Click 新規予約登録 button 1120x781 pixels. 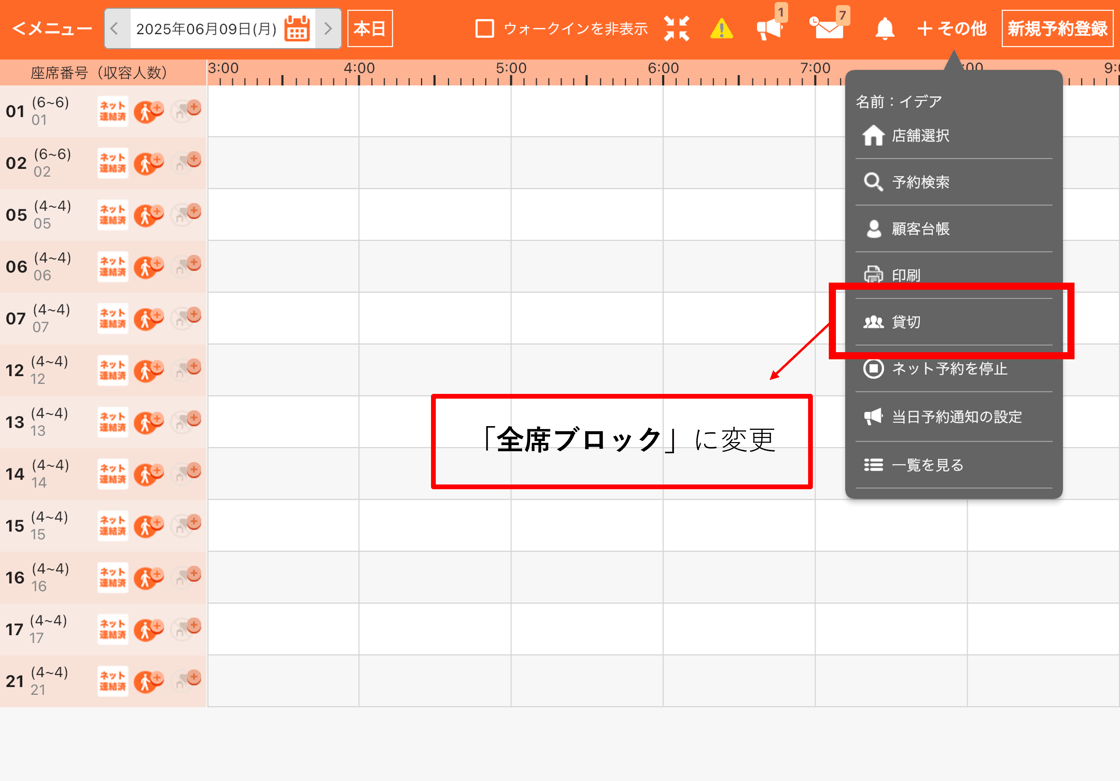[1057, 29]
